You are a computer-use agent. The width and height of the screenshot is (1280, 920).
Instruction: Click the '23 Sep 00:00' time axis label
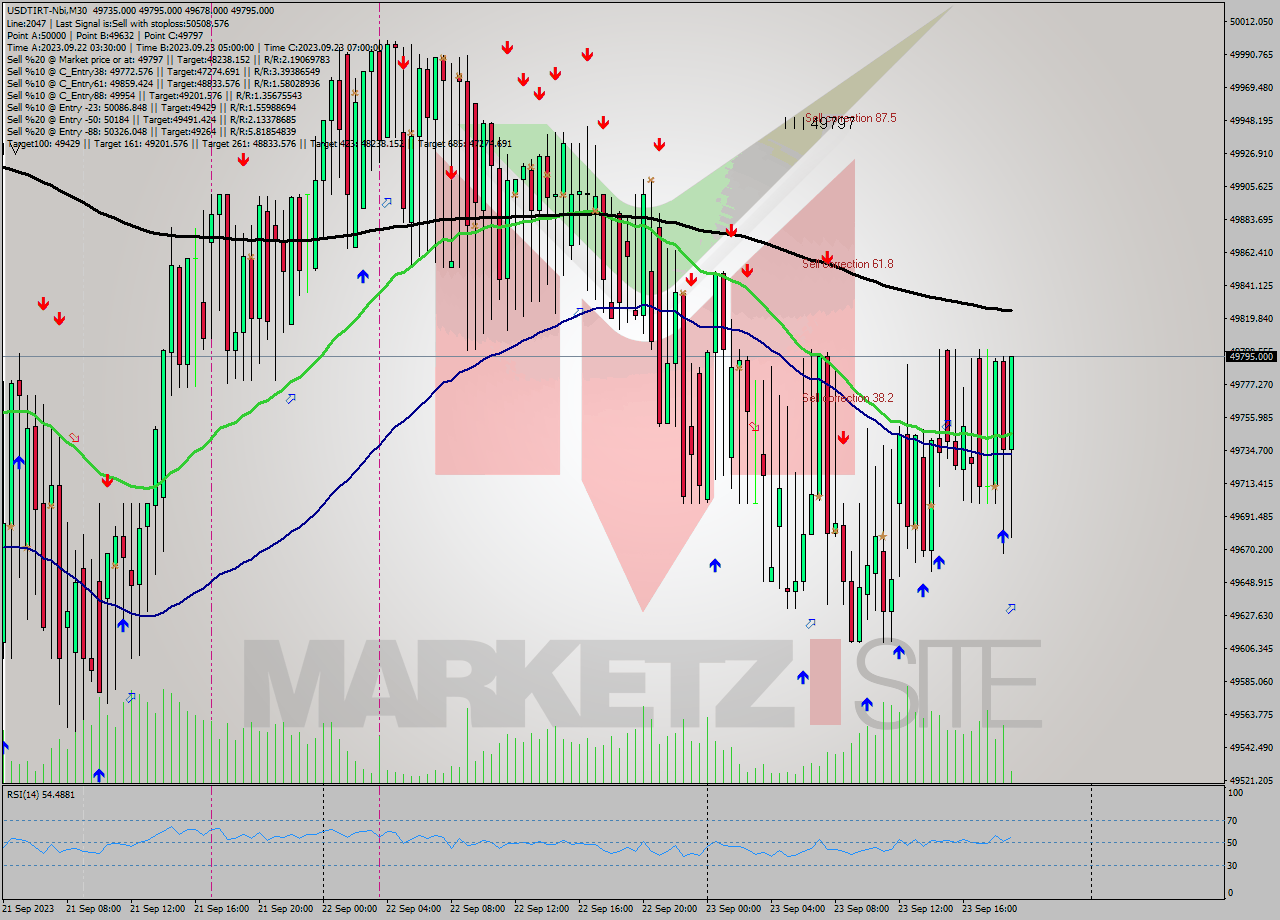point(733,909)
